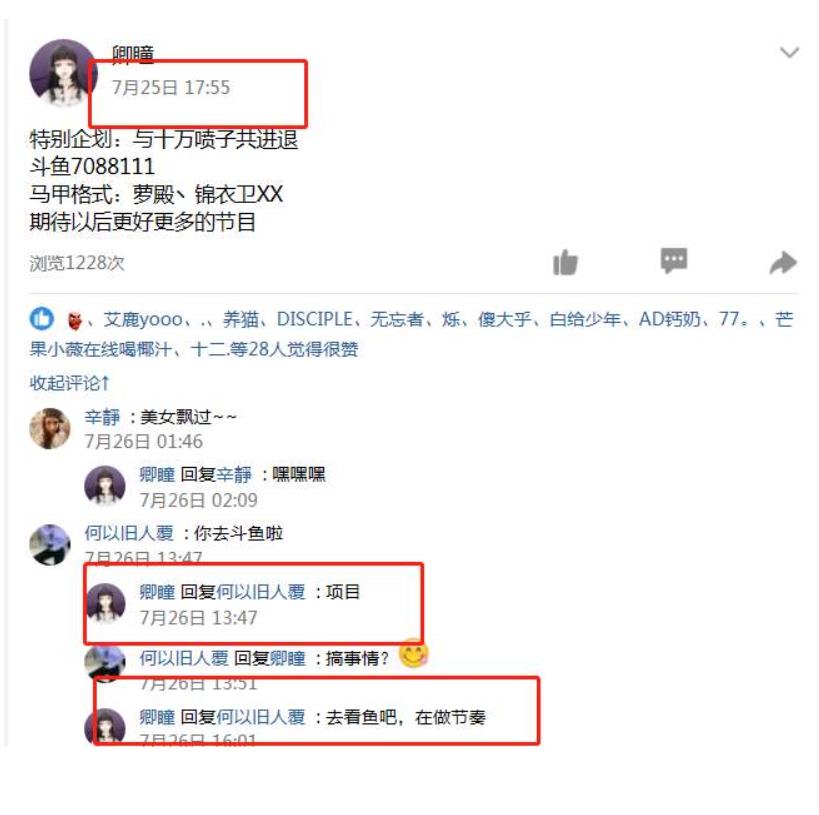Click 艾鹿yooo name in likes list
819x815 pixels.
coord(143,319)
